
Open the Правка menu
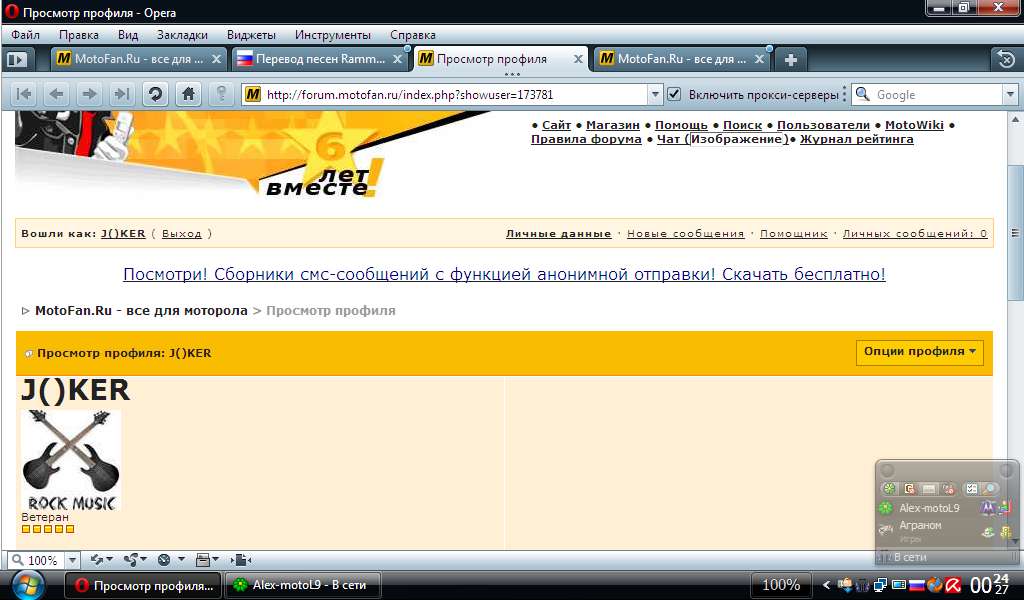(x=78, y=35)
